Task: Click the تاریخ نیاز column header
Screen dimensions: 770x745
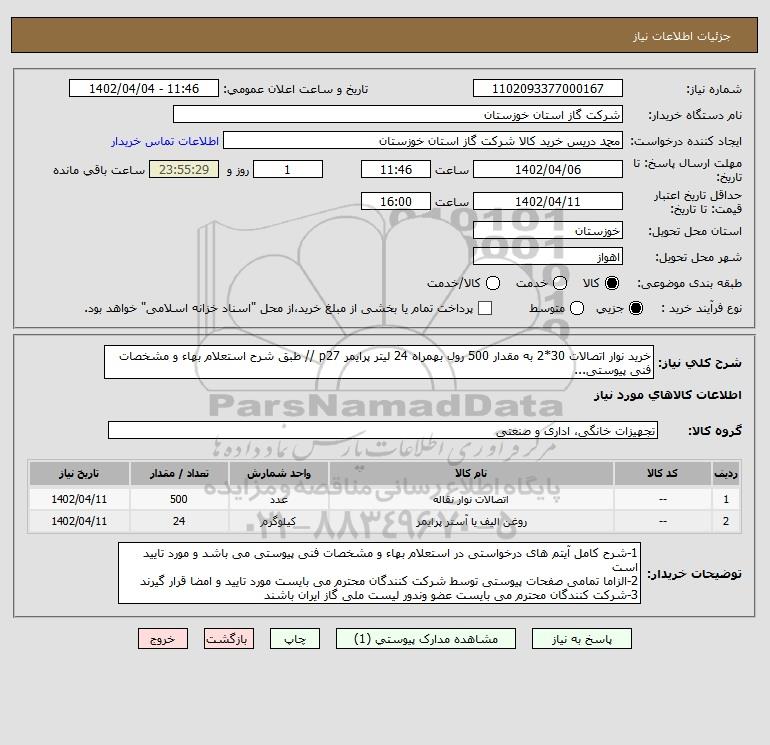Action: [79, 473]
